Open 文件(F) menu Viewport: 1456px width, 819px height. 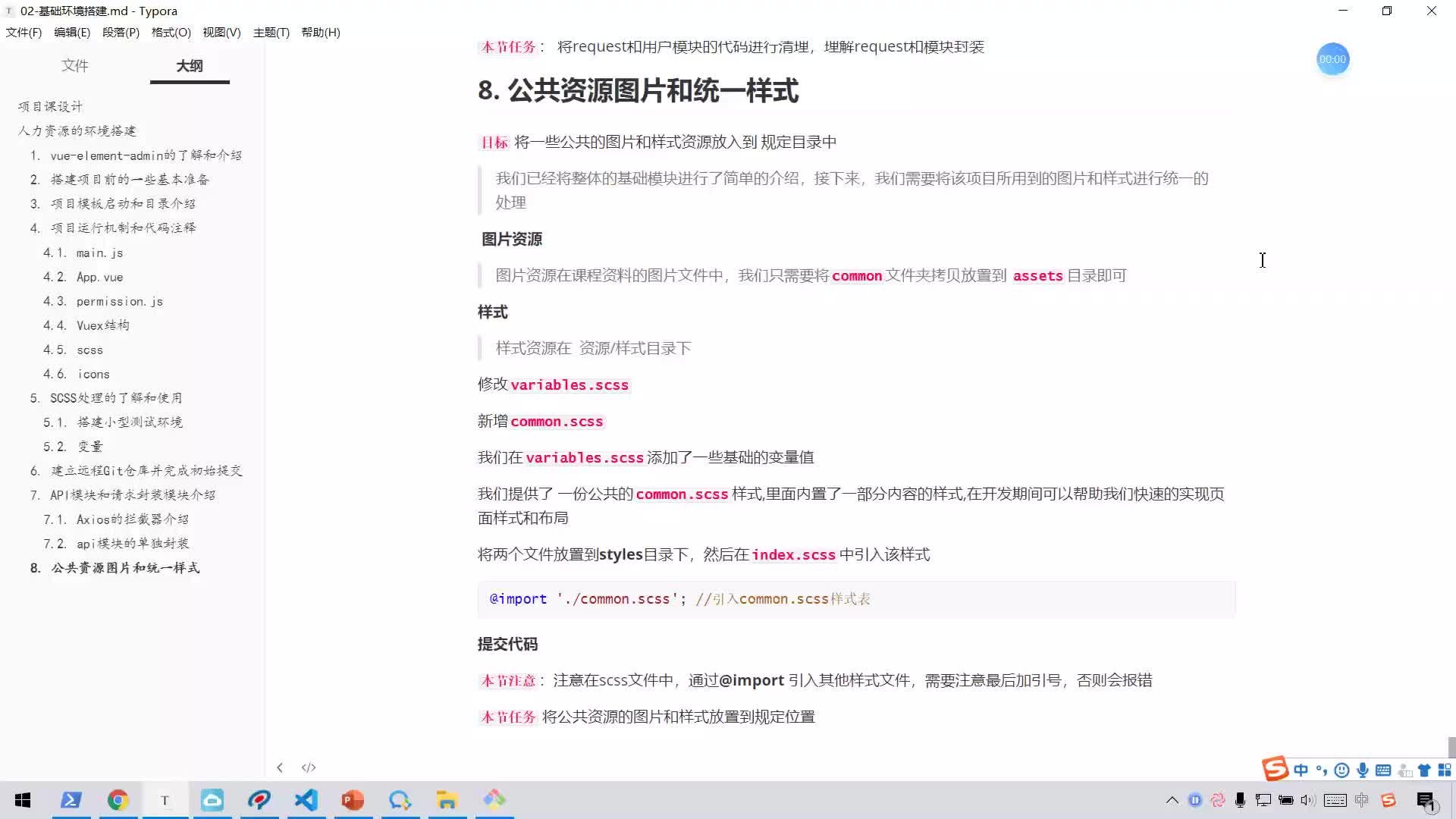pyautogui.click(x=24, y=32)
